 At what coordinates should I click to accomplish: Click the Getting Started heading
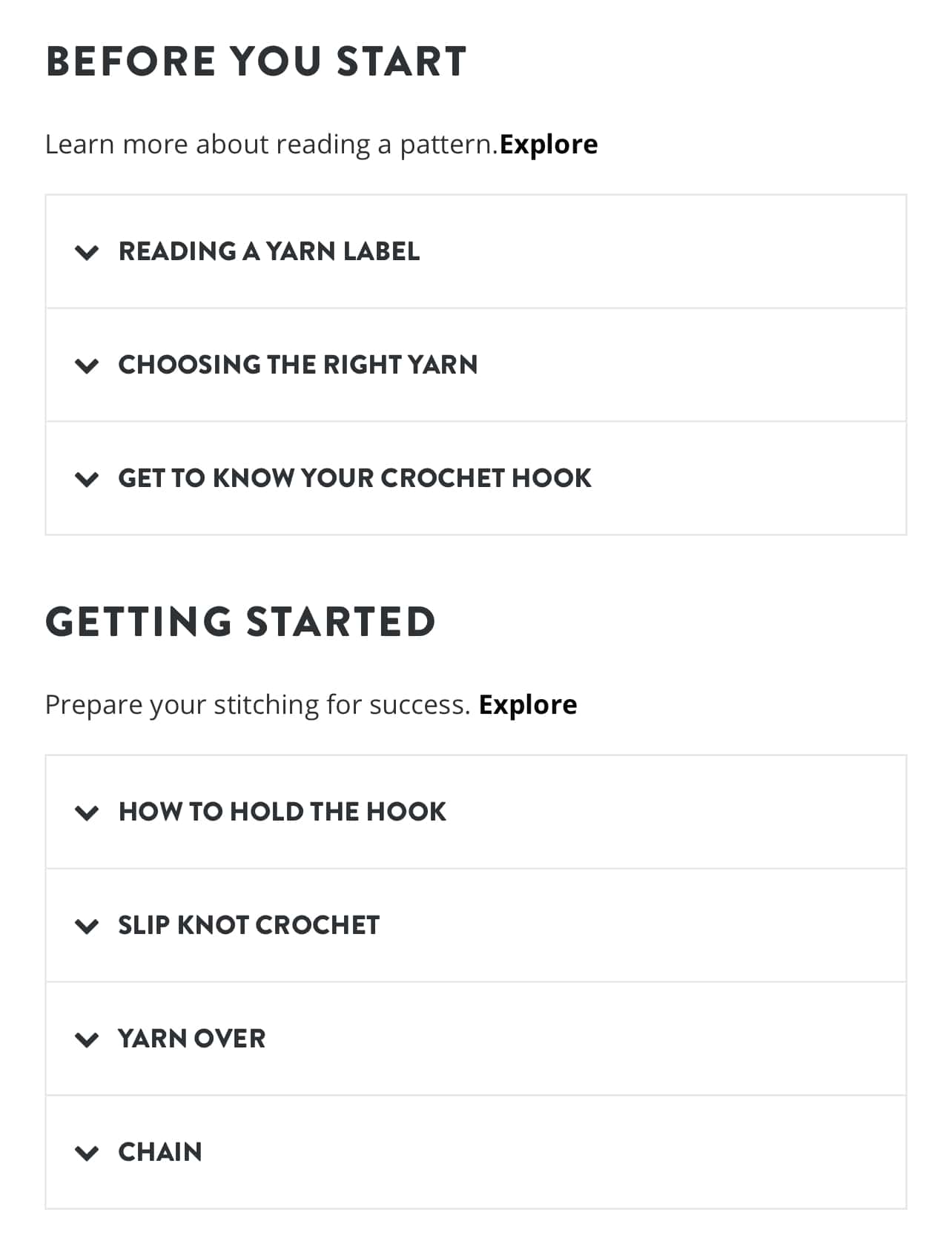241,622
